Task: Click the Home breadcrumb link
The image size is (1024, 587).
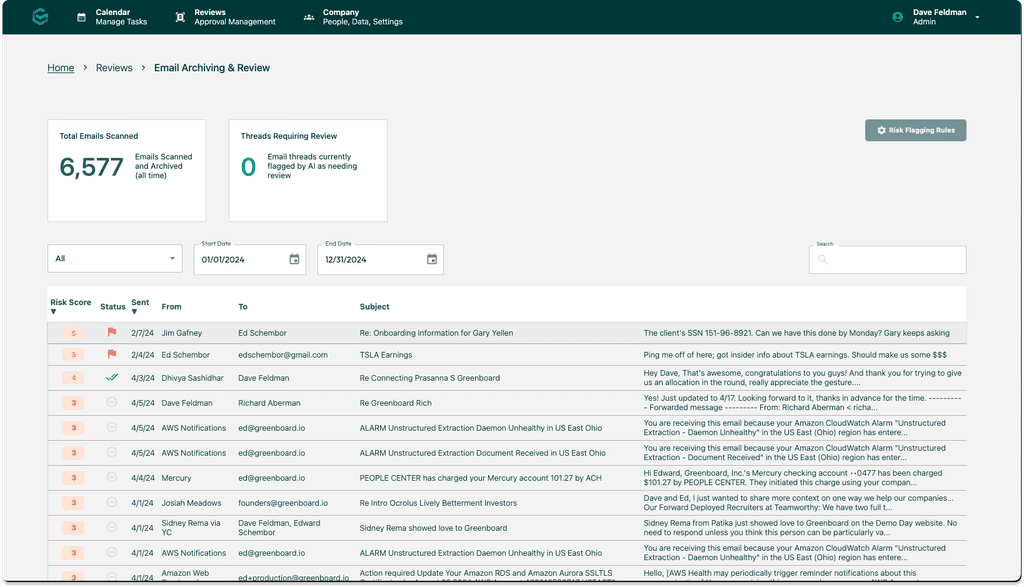Action: point(60,67)
